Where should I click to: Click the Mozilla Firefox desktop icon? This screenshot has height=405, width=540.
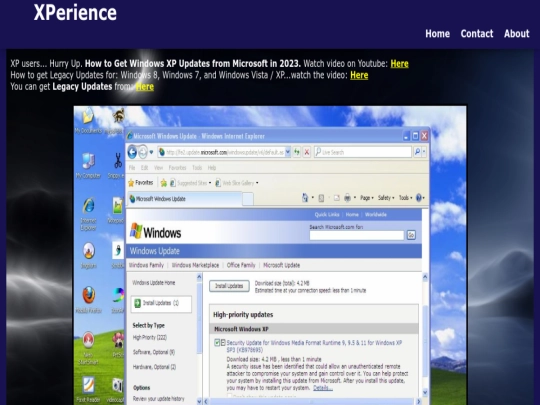89,300
